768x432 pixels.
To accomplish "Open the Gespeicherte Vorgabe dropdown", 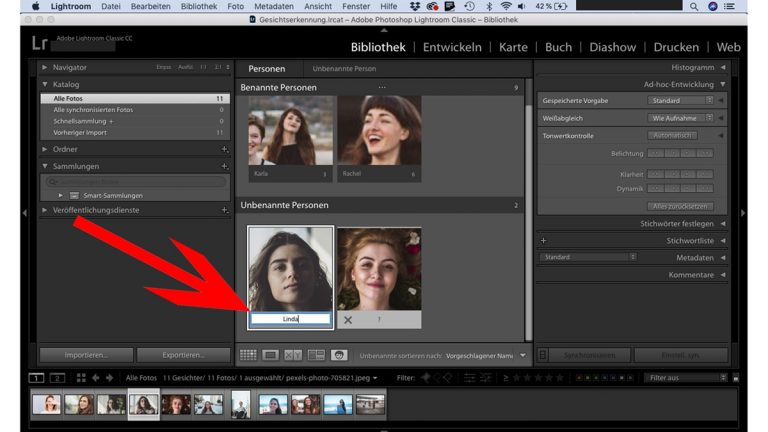I will coord(682,101).
